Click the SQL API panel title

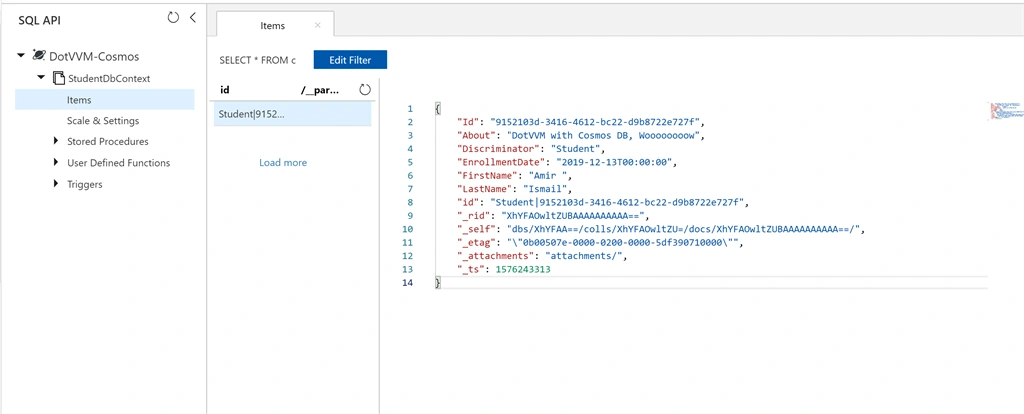(x=40, y=20)
